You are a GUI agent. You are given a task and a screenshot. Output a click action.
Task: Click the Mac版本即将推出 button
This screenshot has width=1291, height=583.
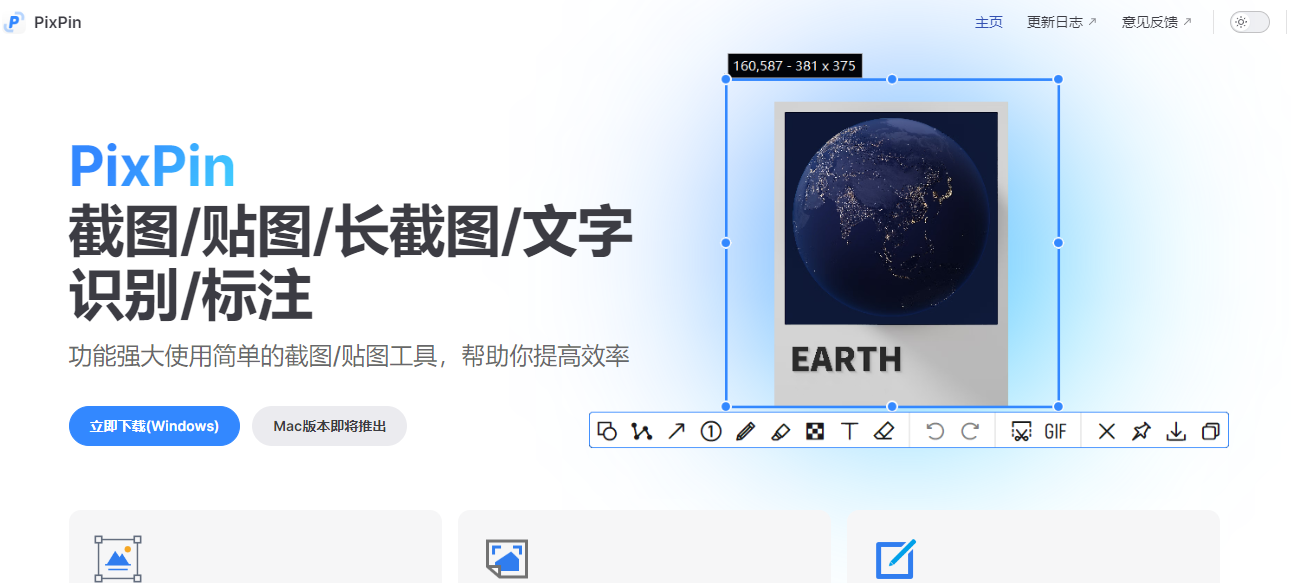click(x=329, y=426)
